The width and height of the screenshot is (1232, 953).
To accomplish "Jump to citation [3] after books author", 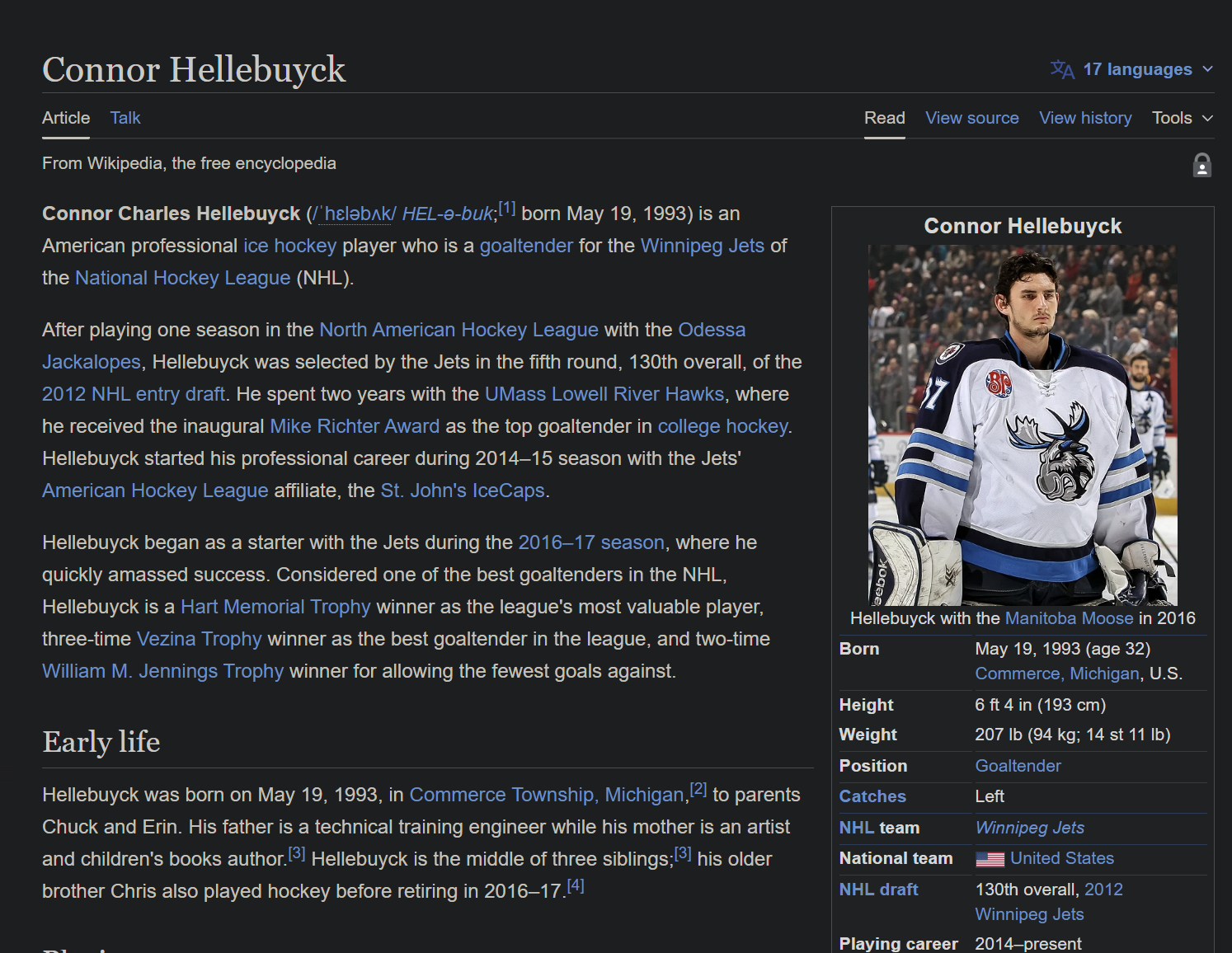I will (x=297, y=853).
